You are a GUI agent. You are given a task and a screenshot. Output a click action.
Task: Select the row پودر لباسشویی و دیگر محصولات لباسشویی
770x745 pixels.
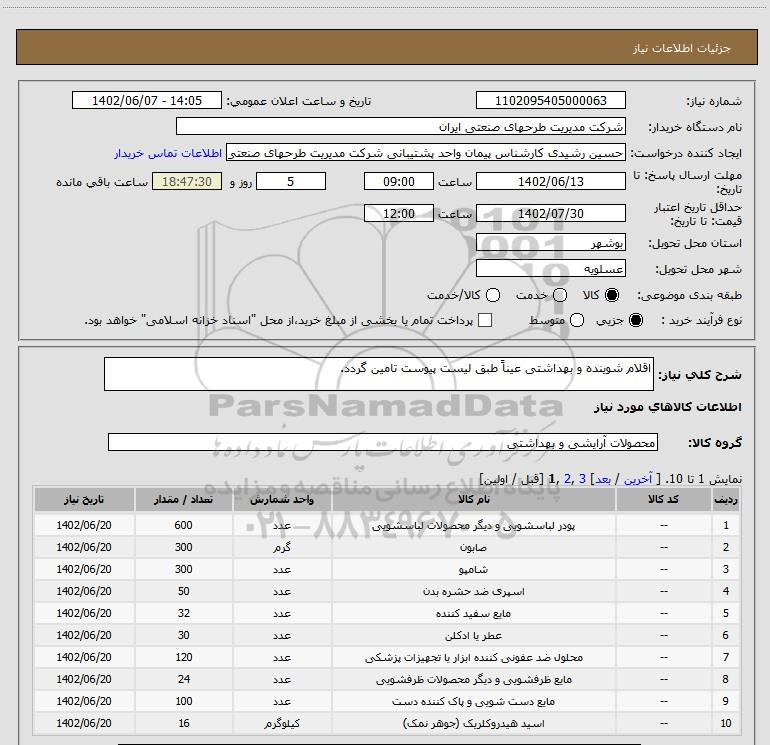(386, 525)
